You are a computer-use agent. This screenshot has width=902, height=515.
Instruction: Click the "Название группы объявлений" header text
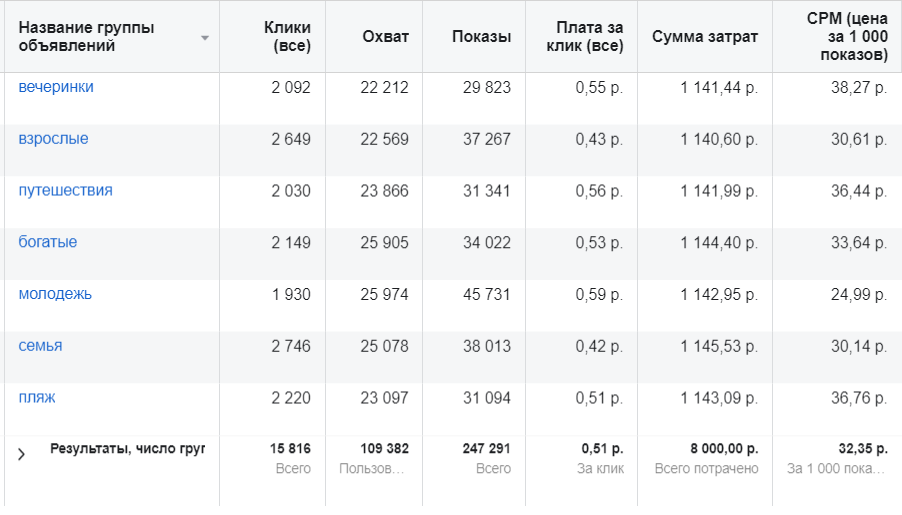coord(86,37)
